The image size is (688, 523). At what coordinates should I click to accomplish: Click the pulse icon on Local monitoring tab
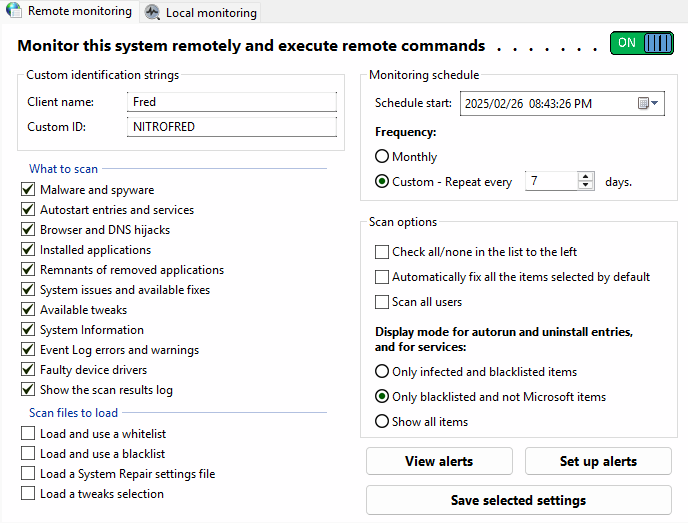point(152,12)
